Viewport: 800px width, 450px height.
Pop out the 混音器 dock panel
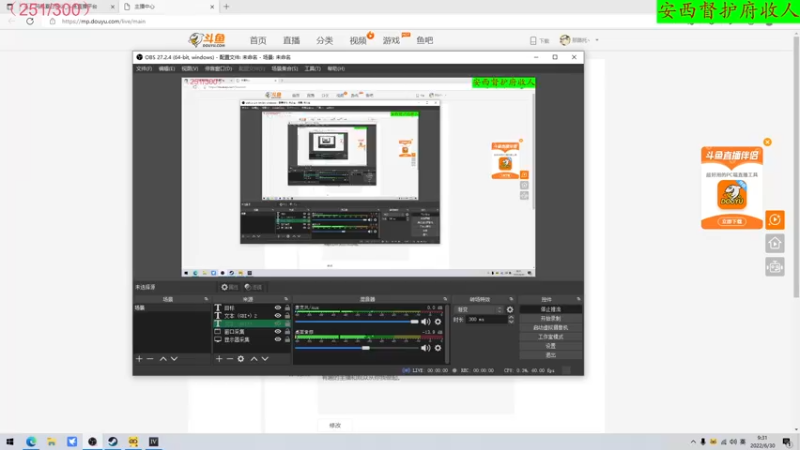pos(445,299)
